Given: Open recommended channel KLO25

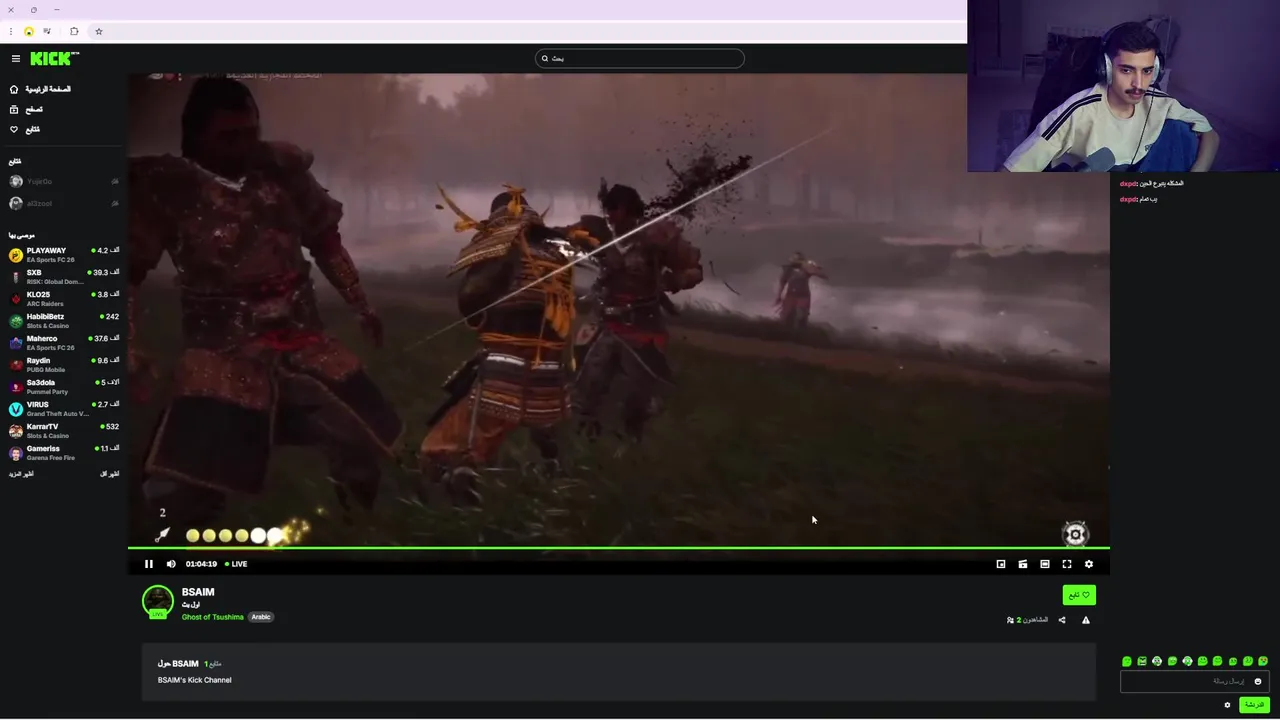Looking at the screenshot, I should click(64, 299).
